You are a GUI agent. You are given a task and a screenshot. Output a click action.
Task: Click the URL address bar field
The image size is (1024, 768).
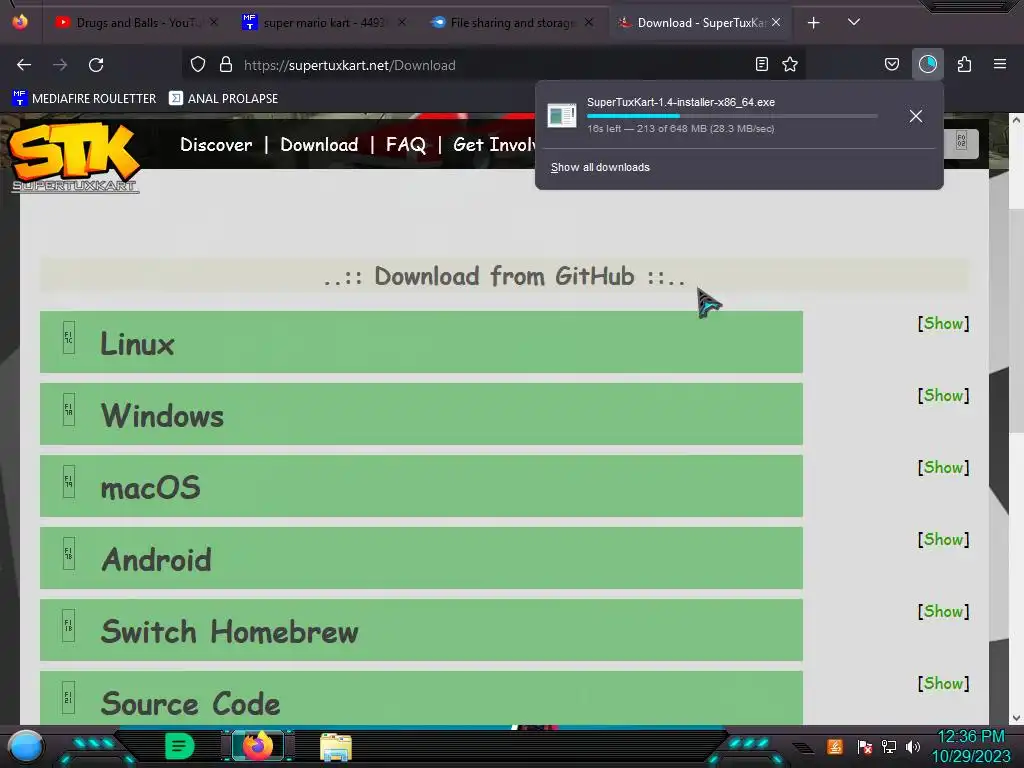tap(493, 65)
